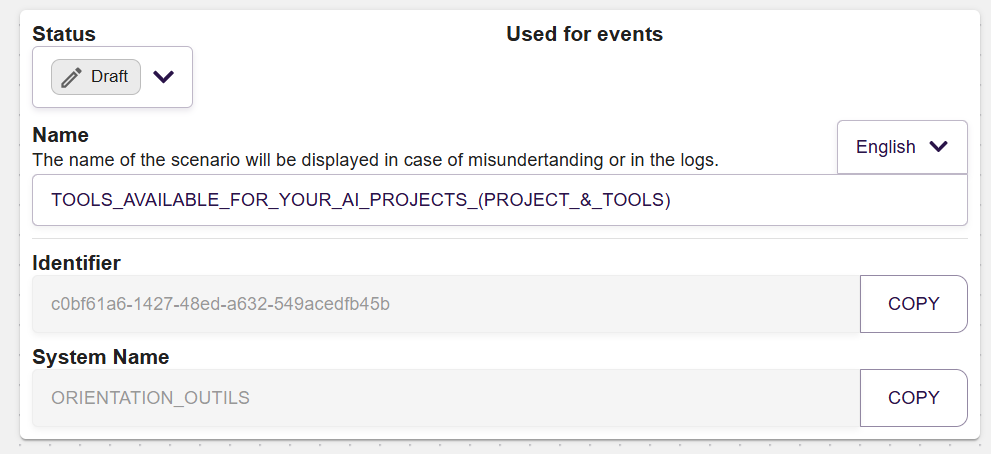Screen dimensions: 991x454
Task: Click the scenario name description text
Action: [375, 160]
